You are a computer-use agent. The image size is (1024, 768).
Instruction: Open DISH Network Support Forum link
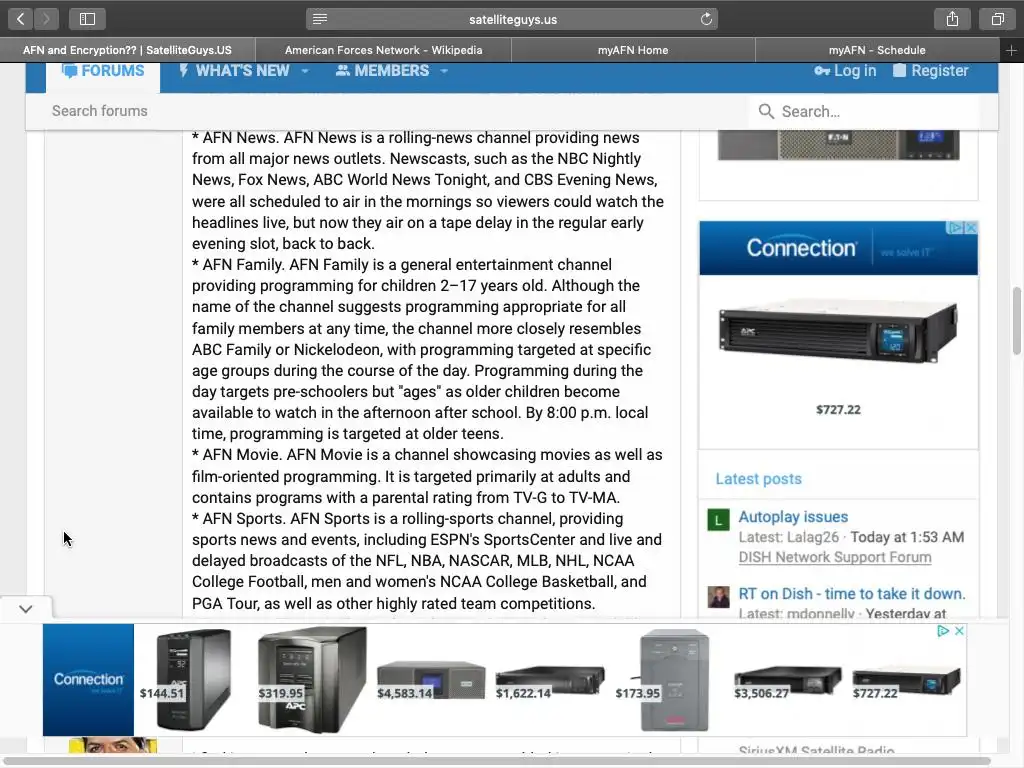tap(835, 557)
